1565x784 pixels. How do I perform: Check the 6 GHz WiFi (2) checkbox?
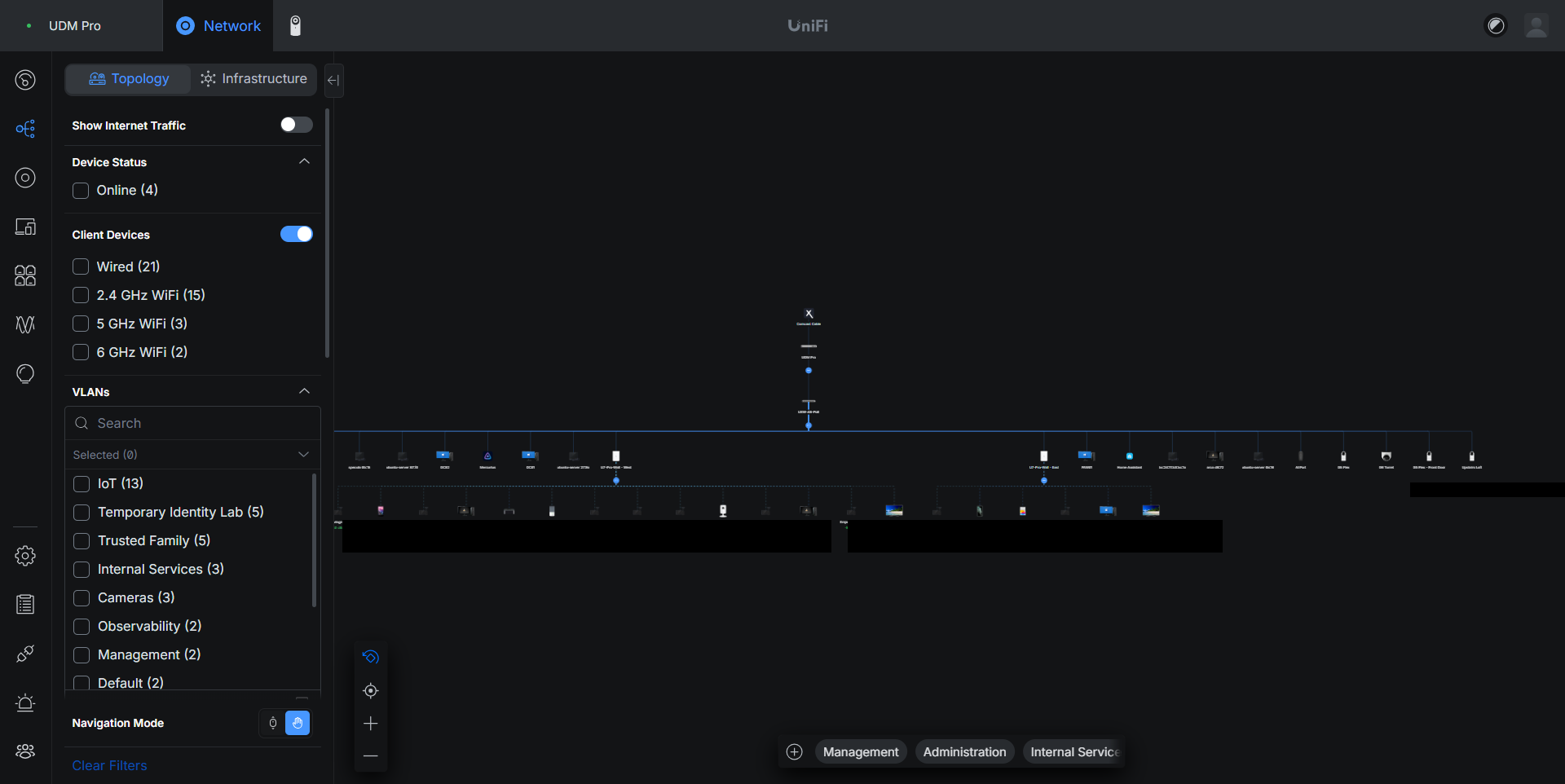coord(81,352)
